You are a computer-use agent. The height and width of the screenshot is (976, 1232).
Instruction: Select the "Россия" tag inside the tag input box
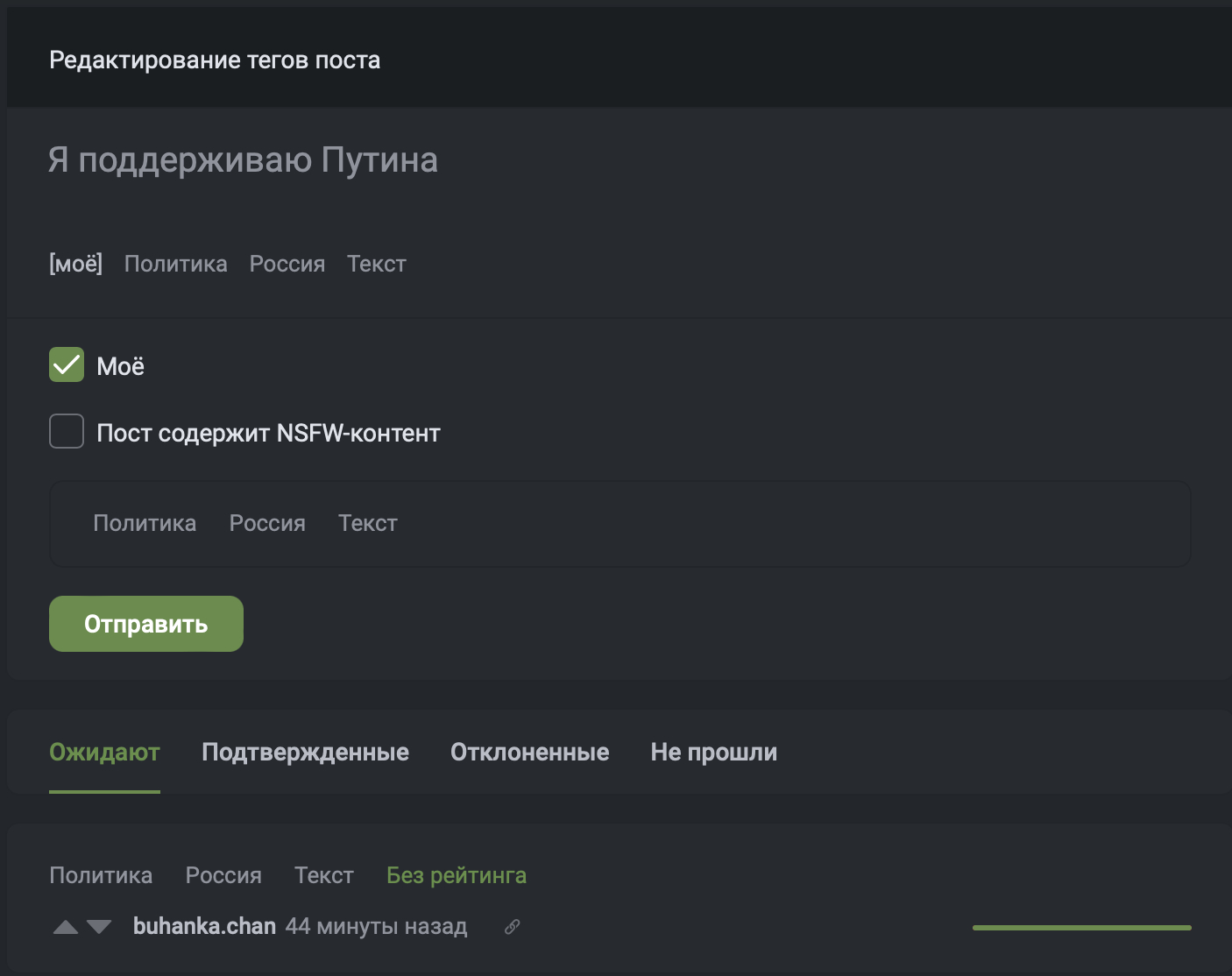(x=267, y=523)
